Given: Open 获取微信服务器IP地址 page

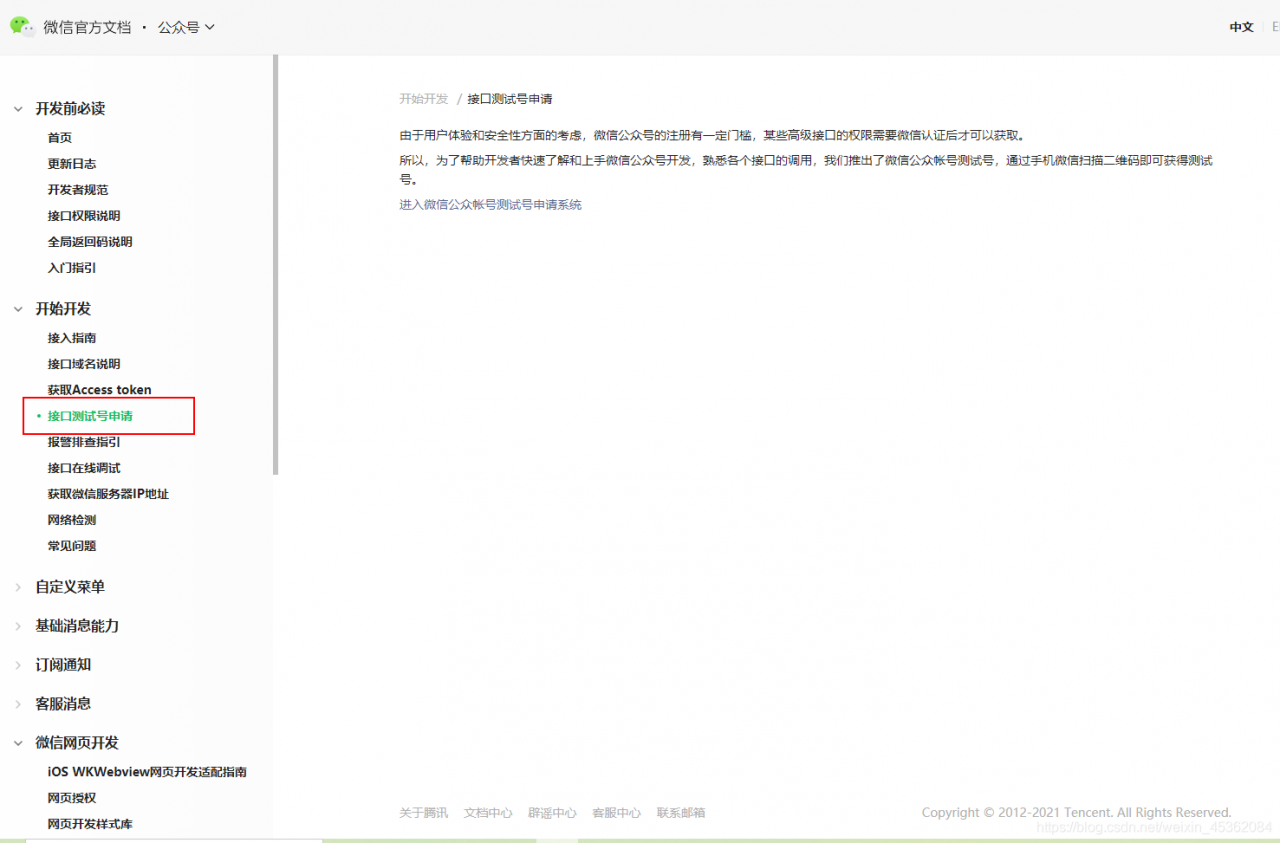Looking at the screenshot, I should (x=108, y=494).
